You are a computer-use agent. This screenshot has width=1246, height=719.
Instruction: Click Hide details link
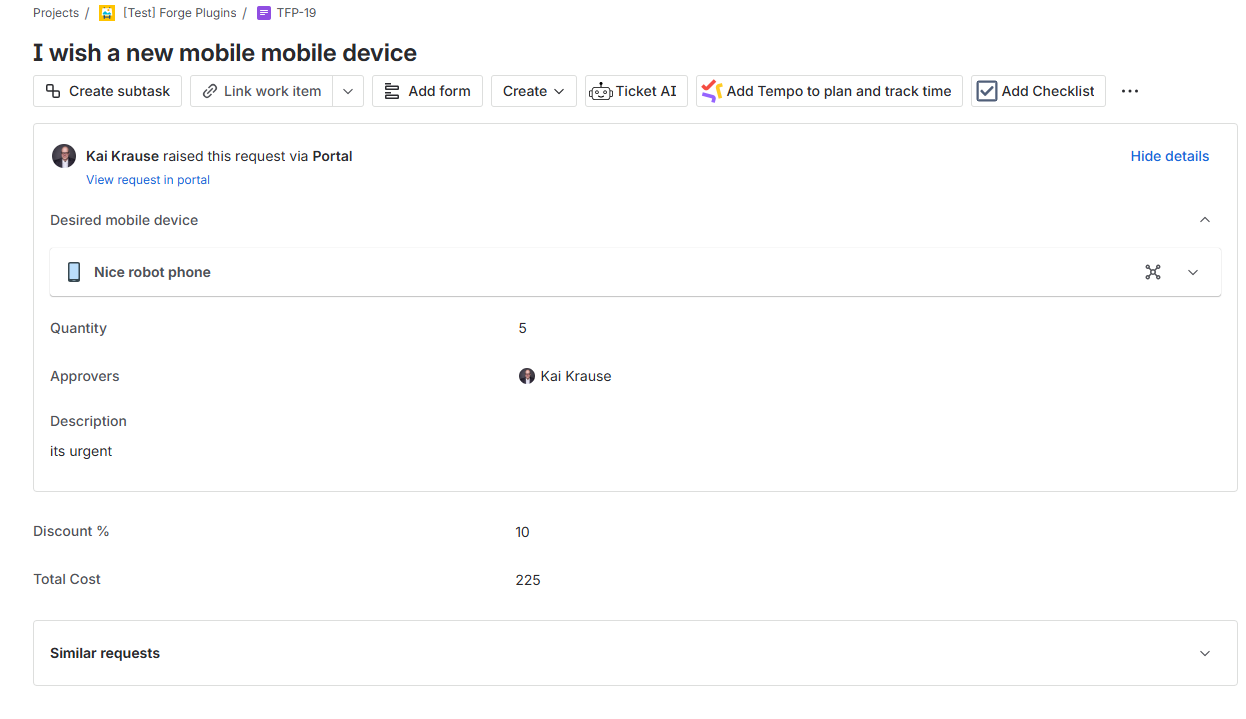click(1170, 156)
